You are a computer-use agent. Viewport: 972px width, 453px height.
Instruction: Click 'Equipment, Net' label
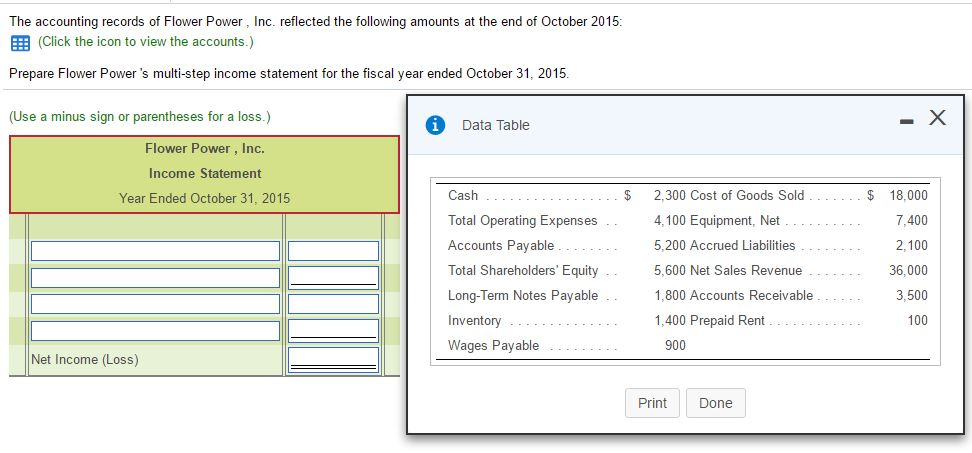pyautogui.click(x=735, y=221)
